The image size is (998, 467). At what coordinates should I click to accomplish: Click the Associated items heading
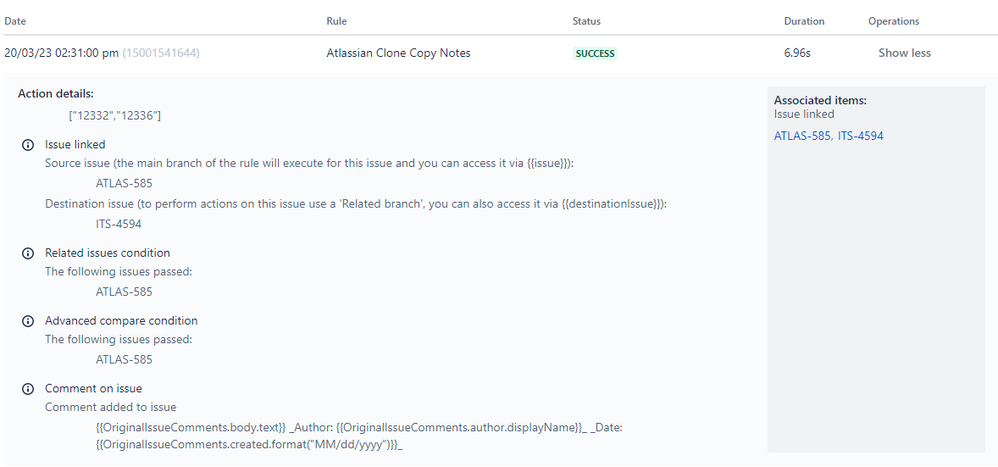[820, 101]
